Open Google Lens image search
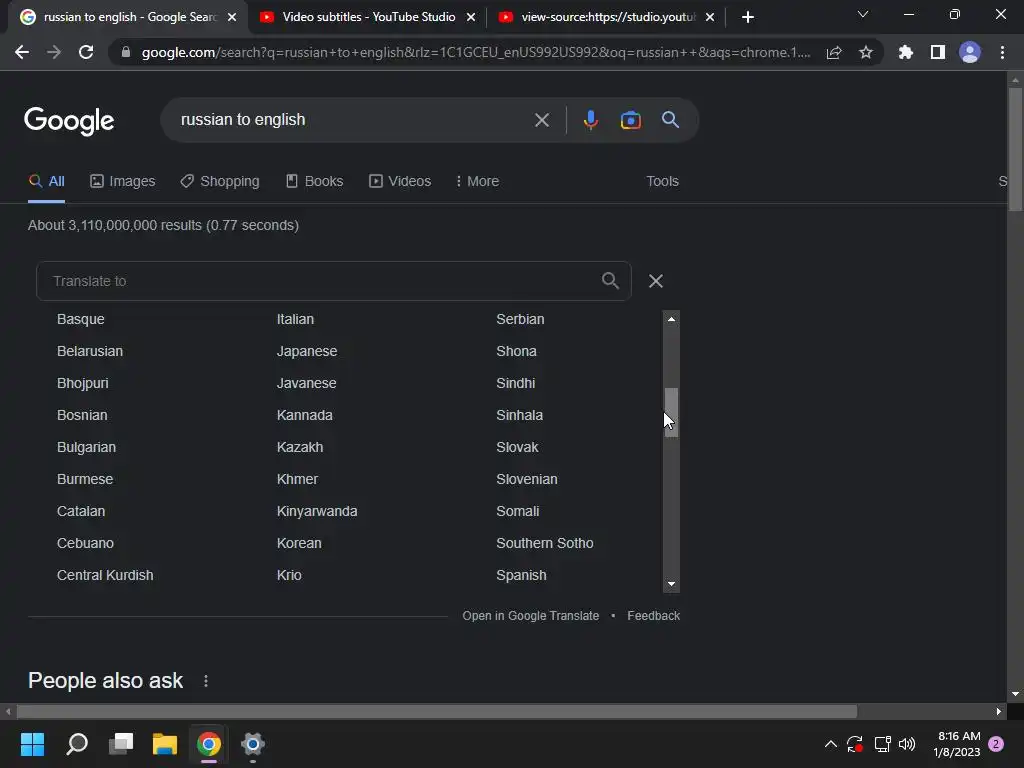The image size is (1024, 768). [631, 120]
